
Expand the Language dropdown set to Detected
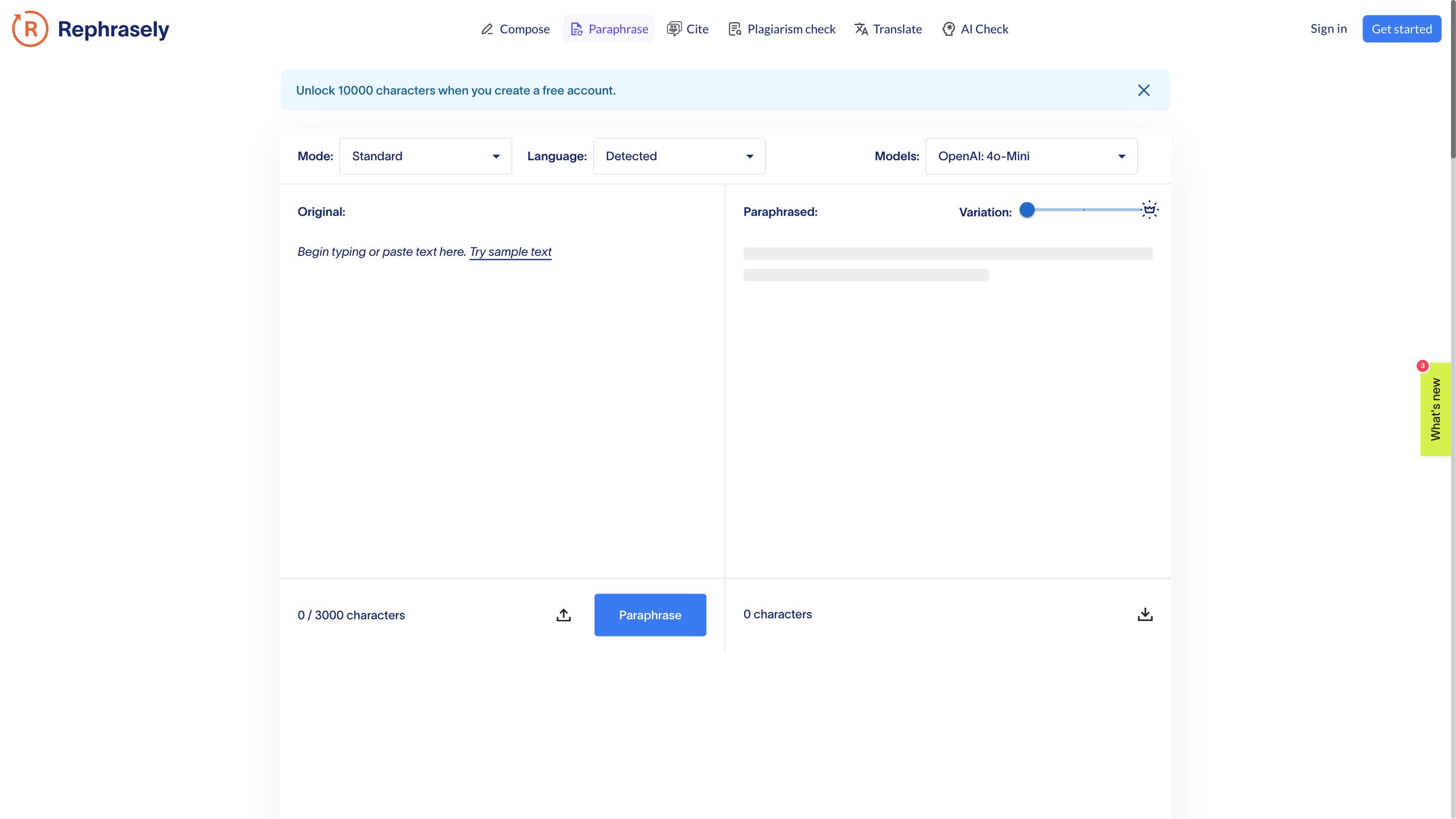pyautogui.click(x=679, y=156)
